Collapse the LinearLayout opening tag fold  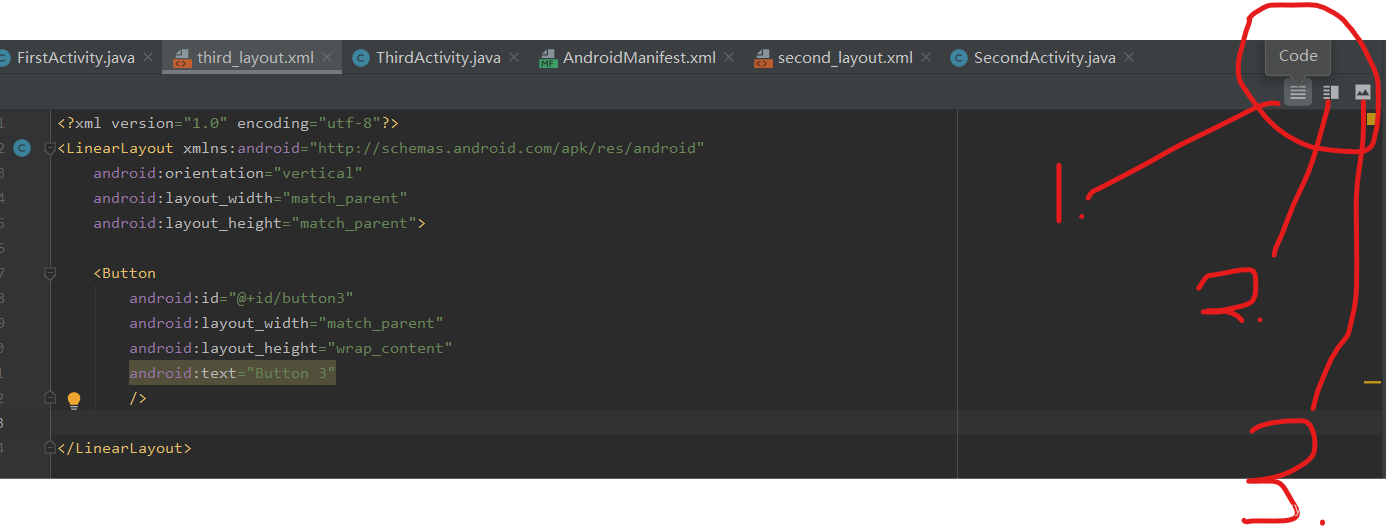(x=51, y=148)
